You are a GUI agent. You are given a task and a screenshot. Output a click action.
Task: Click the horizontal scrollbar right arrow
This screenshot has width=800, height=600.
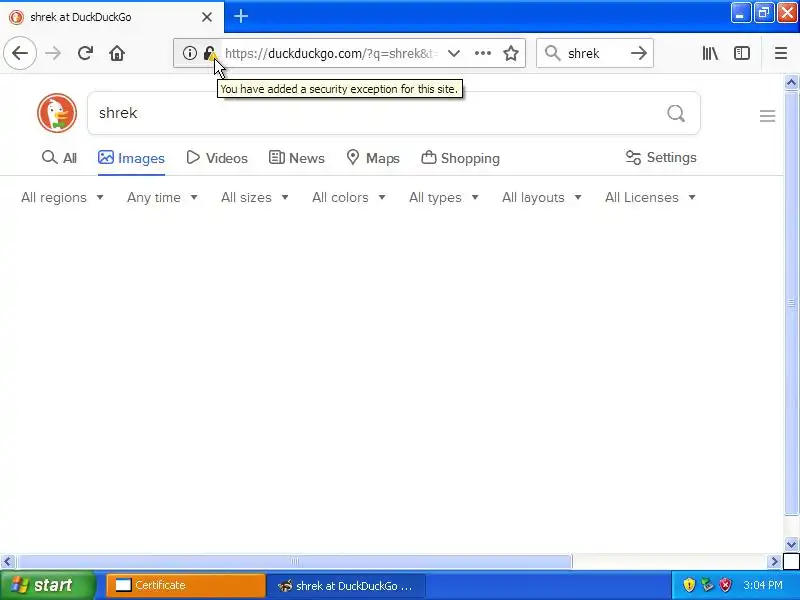click(x=774, y=562)
